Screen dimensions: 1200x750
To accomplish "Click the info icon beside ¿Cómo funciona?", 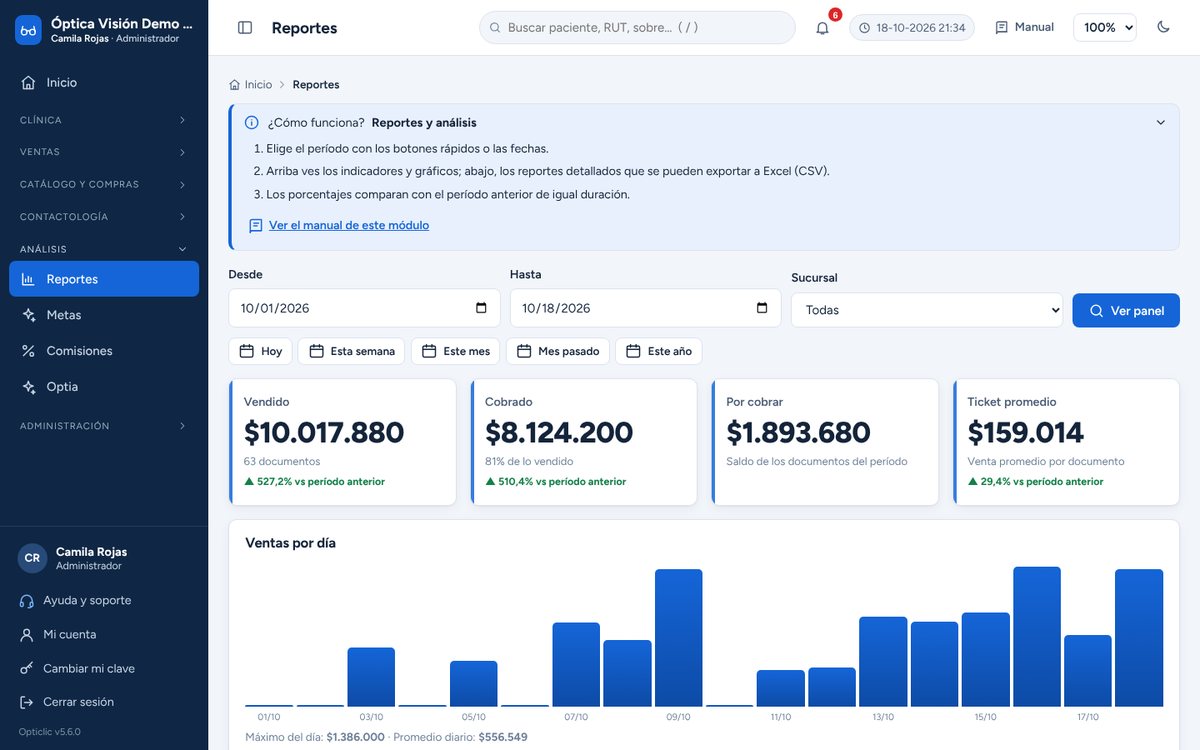I will [252, 123].
